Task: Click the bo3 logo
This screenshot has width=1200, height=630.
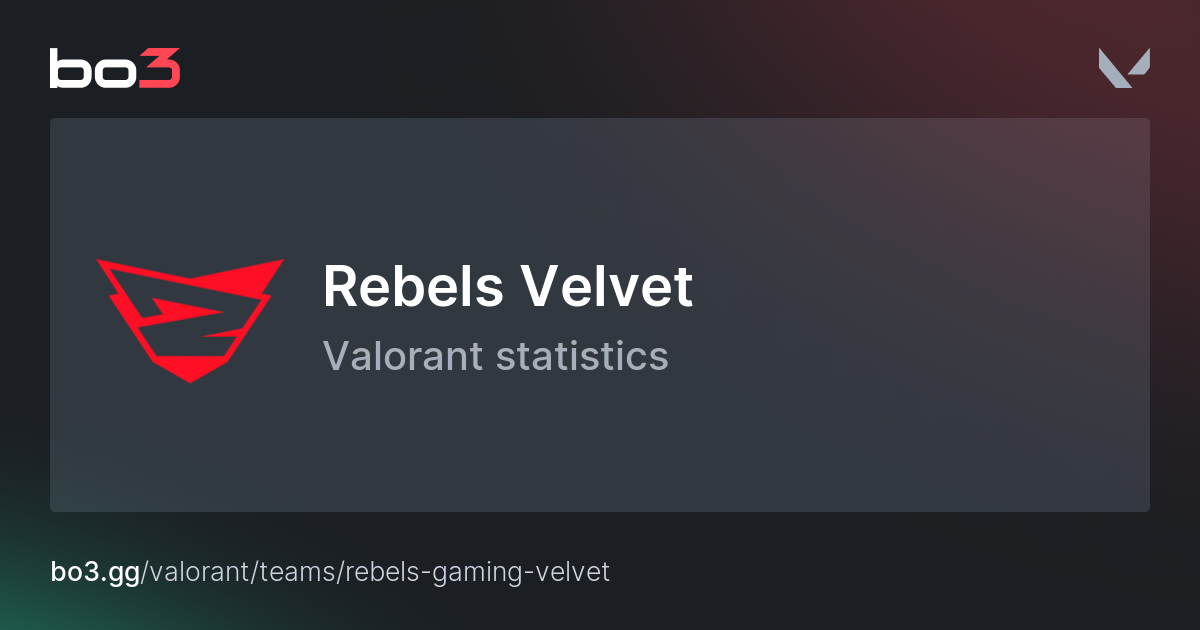Action: [x=114, y=68]
